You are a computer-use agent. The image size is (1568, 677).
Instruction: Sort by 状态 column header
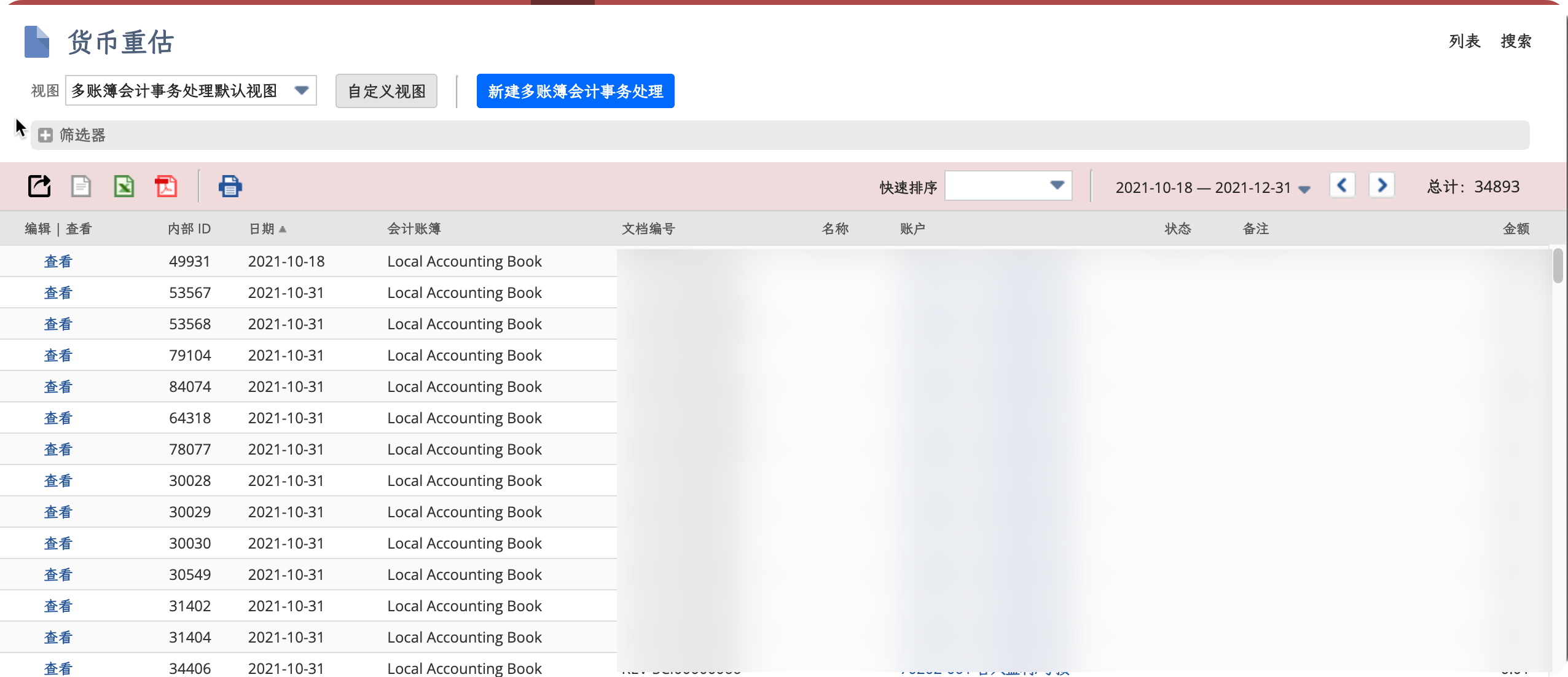(x=1178, y=229)
